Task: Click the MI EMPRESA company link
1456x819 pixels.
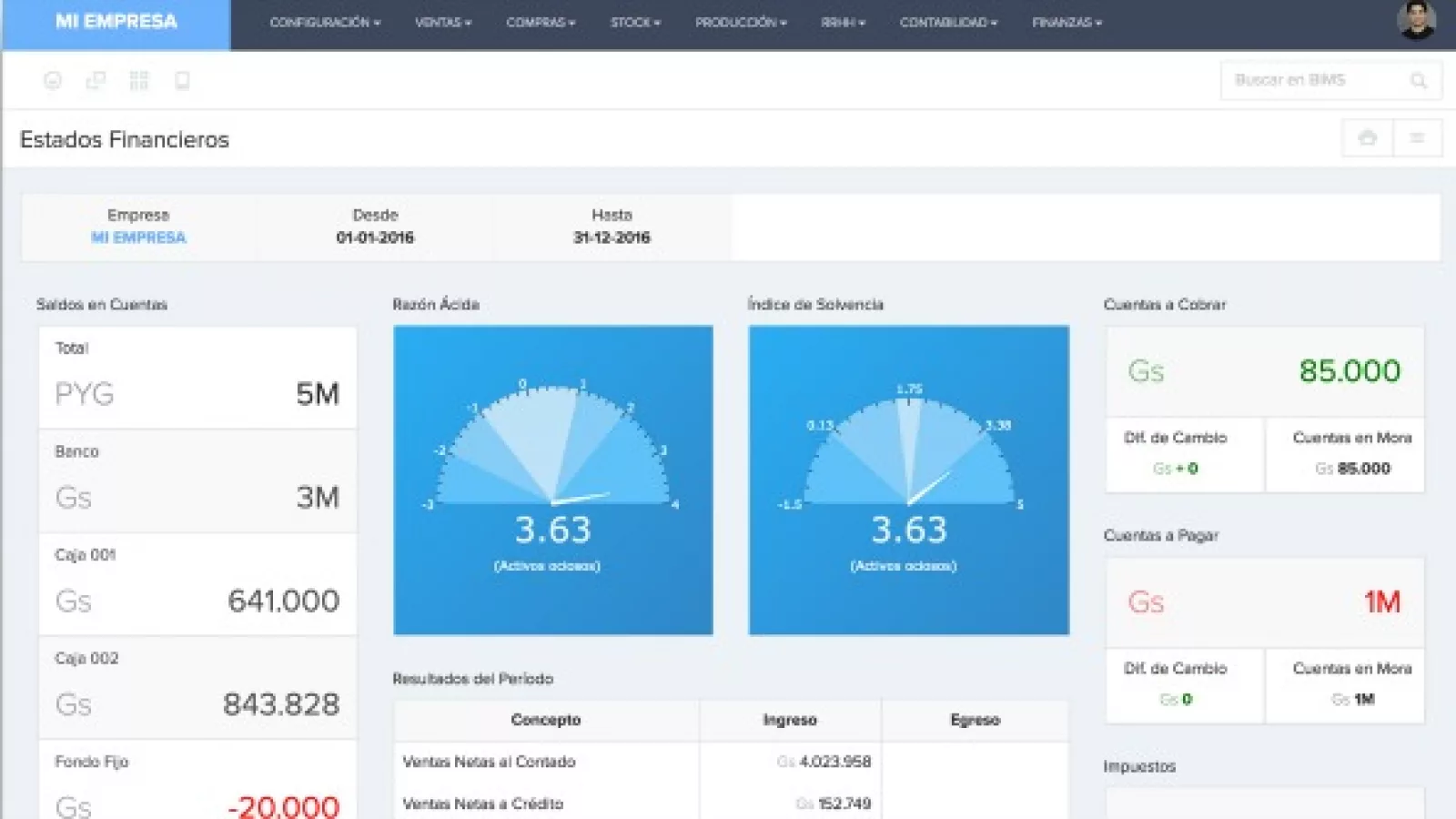Action: (x=138, y=238)
